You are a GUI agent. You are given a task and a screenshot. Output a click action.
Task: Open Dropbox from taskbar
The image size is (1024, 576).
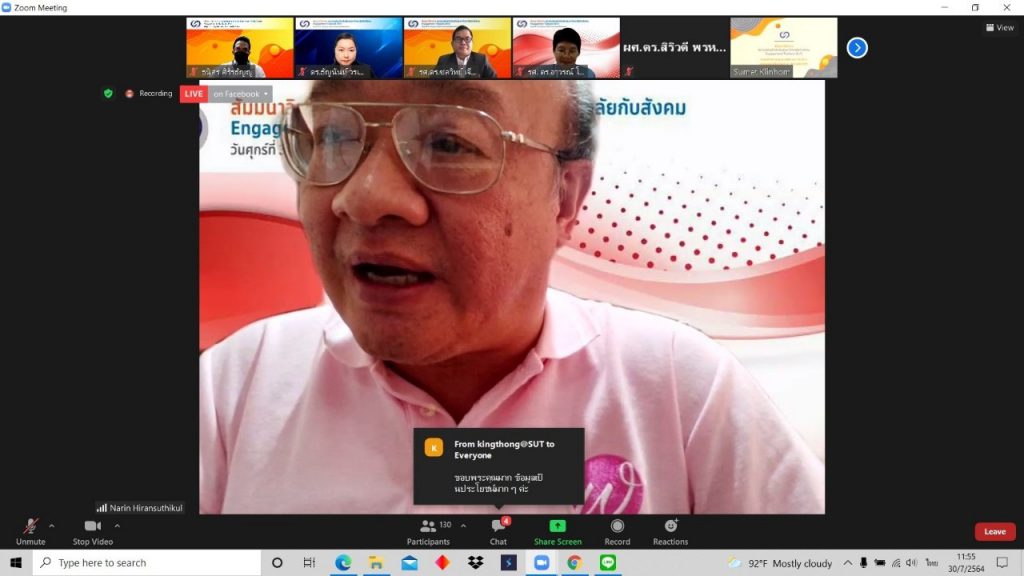click(475, 562)
